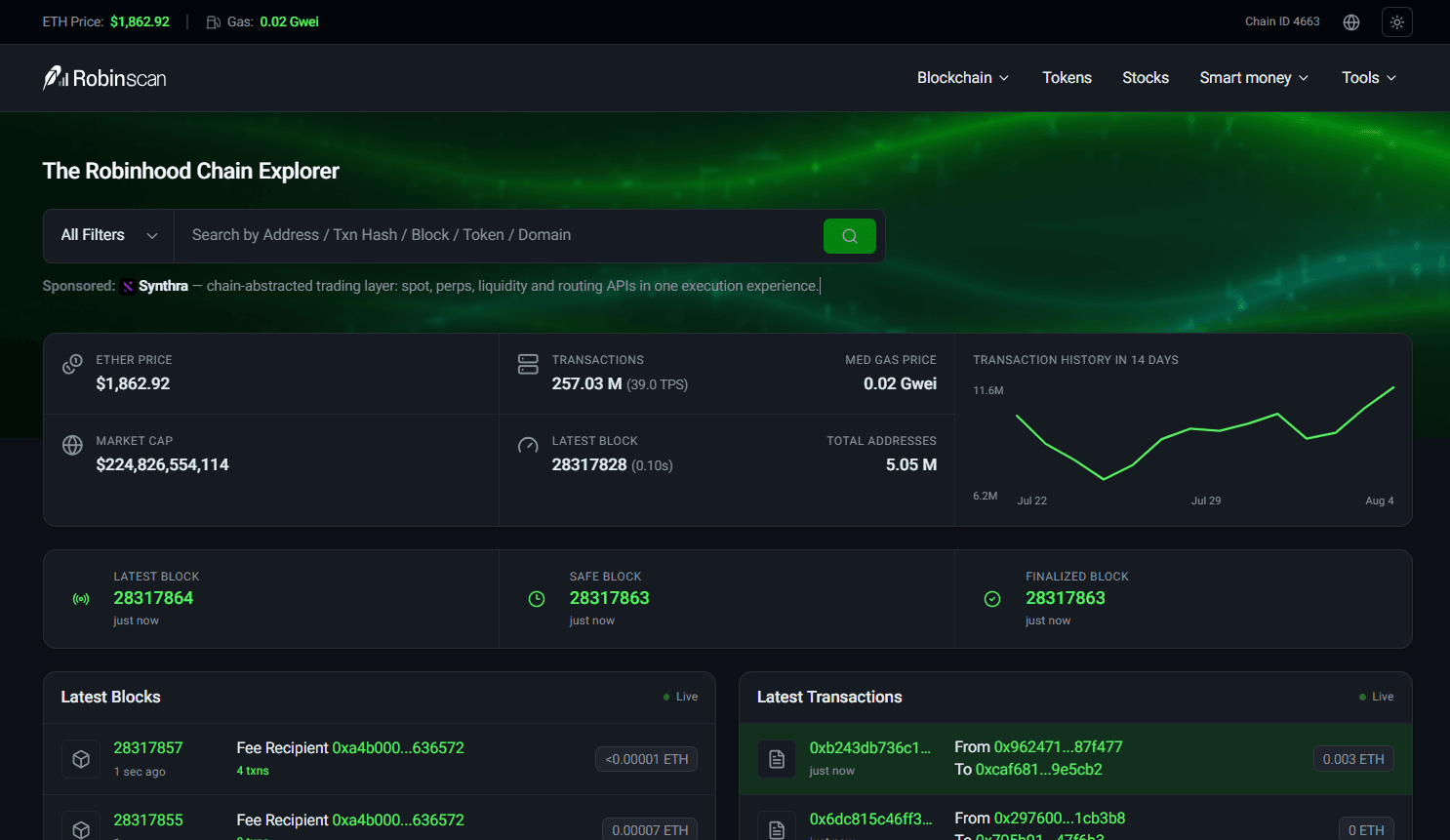
Task: Click the document icon for transaction 0xb243db736c1
Action: [777, 758]
